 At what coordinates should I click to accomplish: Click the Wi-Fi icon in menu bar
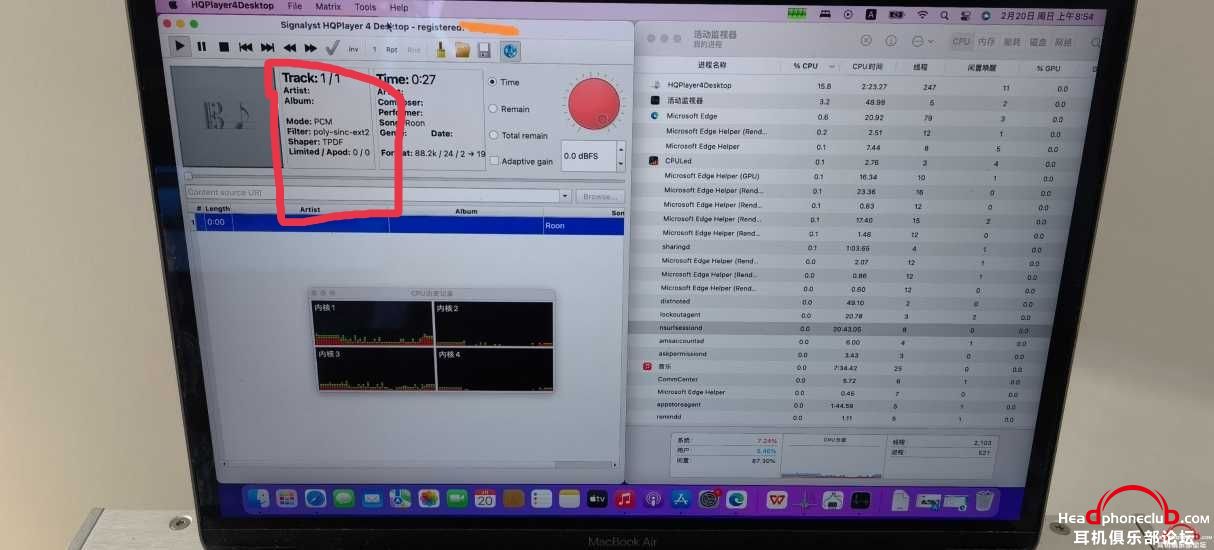click(921, 15)
